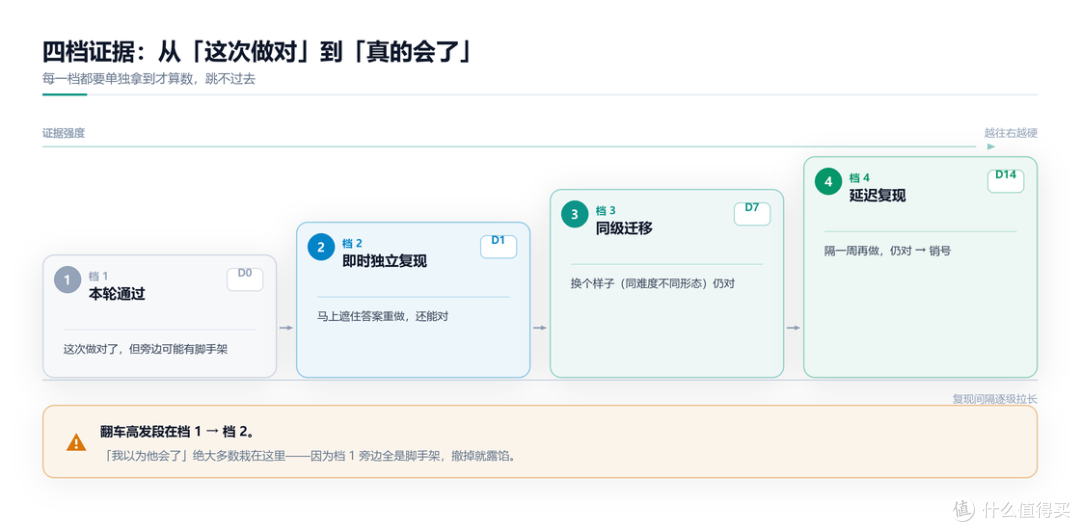The width and height of the screenshot is (1080, 532).
Task: Select the D7 badge on 同级迁移 card
Action: click(x=752, y=213)
